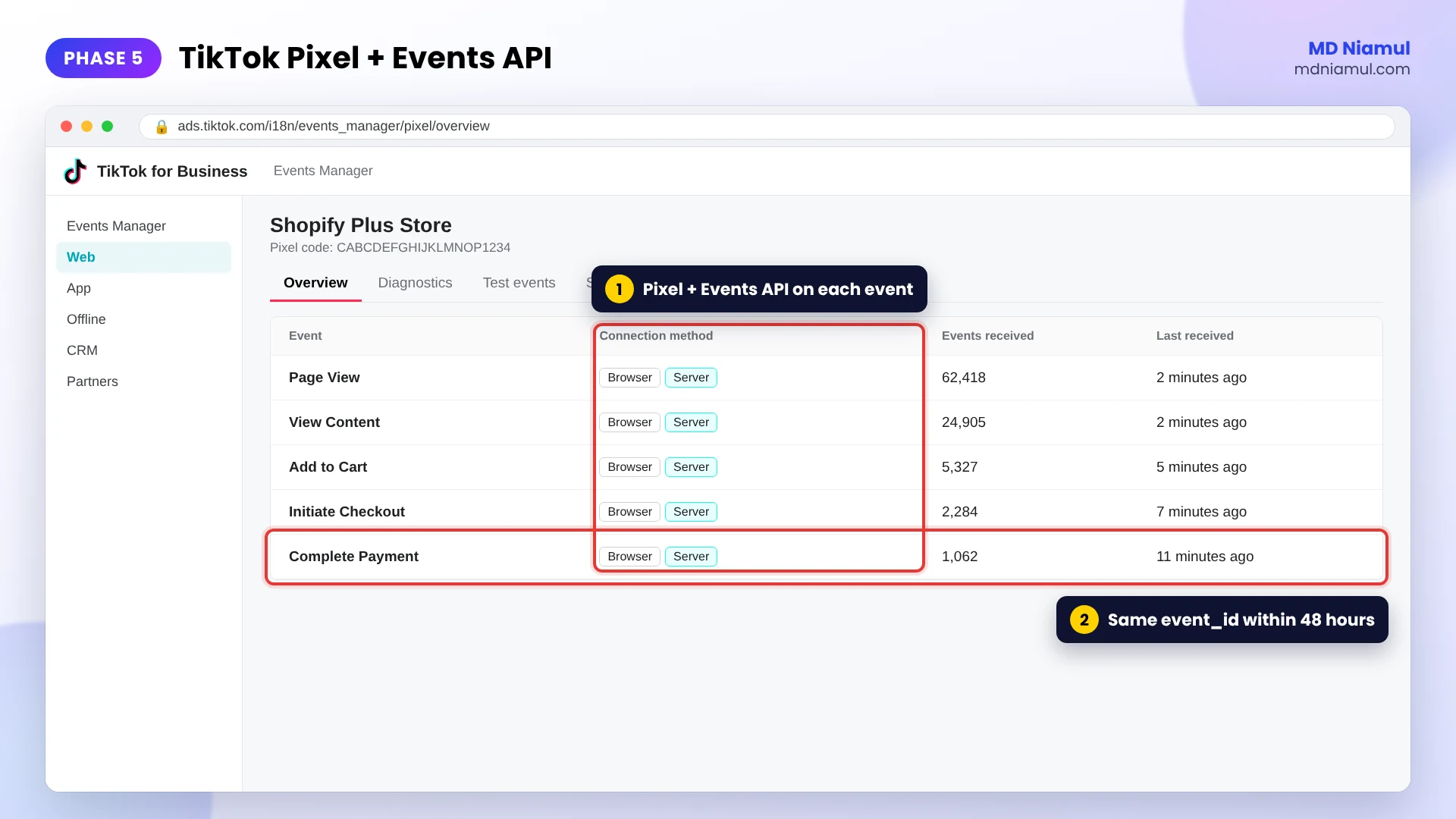The height and width of the screenshot is (819, 1456).
Task: Click the 62,418 events received value
Action: click(x=964, y=378)
